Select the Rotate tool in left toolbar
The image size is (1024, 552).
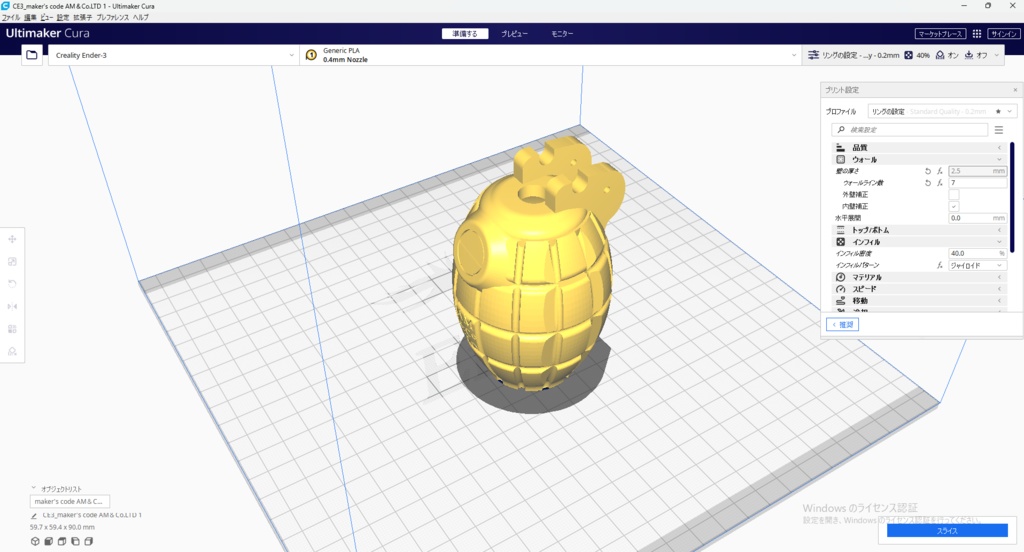tap(12, 284)
